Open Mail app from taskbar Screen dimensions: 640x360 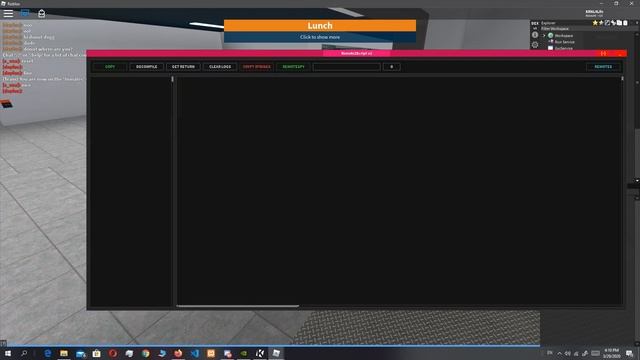(x=80, y=353)
